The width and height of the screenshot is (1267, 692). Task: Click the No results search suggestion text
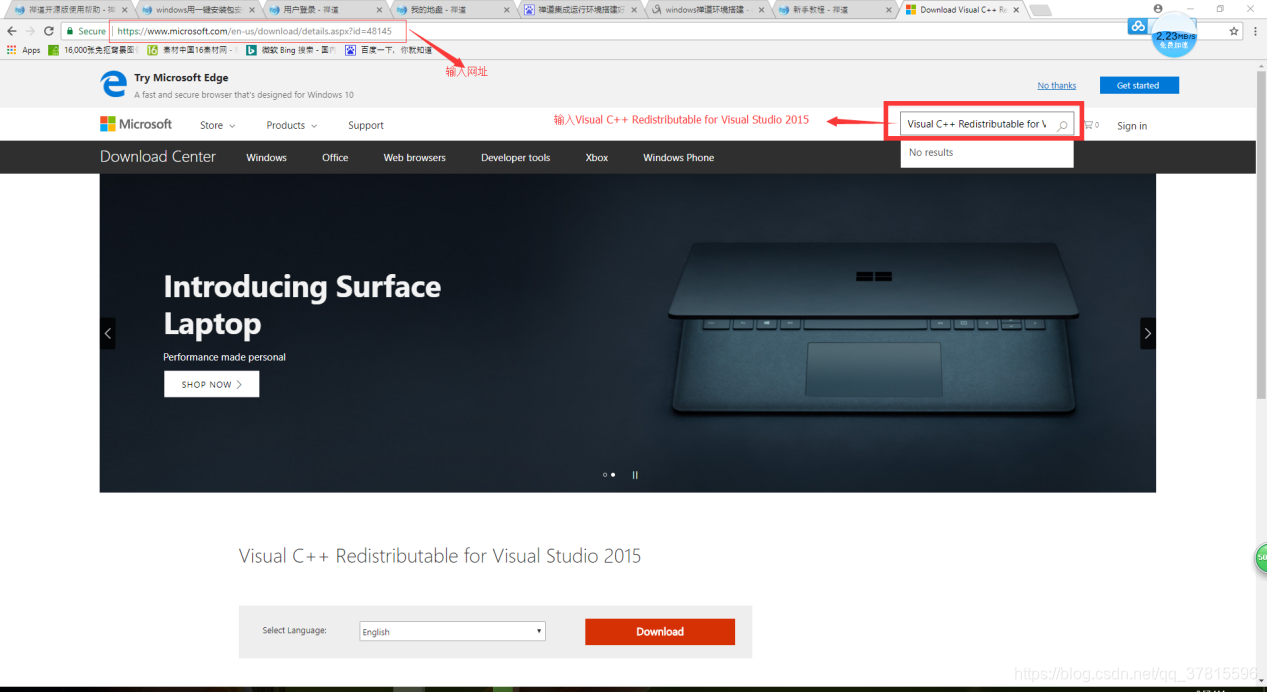point(931,152)
